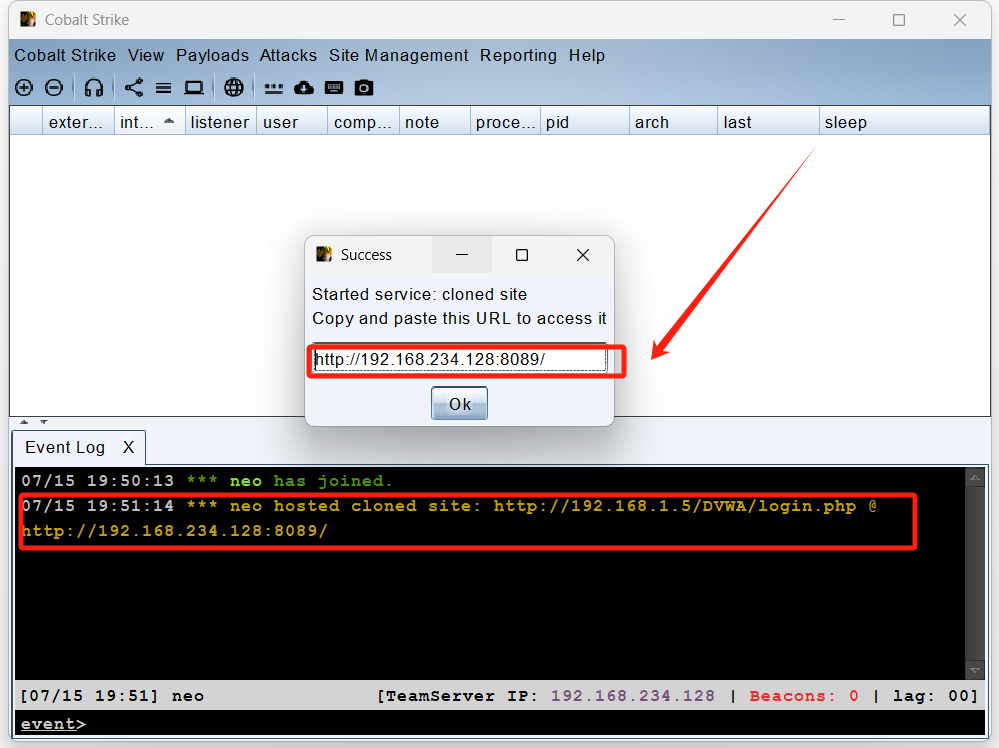Viewport: 999px width, 748px height.
Task: Open the View menu
Action: (x=146, y=55)
